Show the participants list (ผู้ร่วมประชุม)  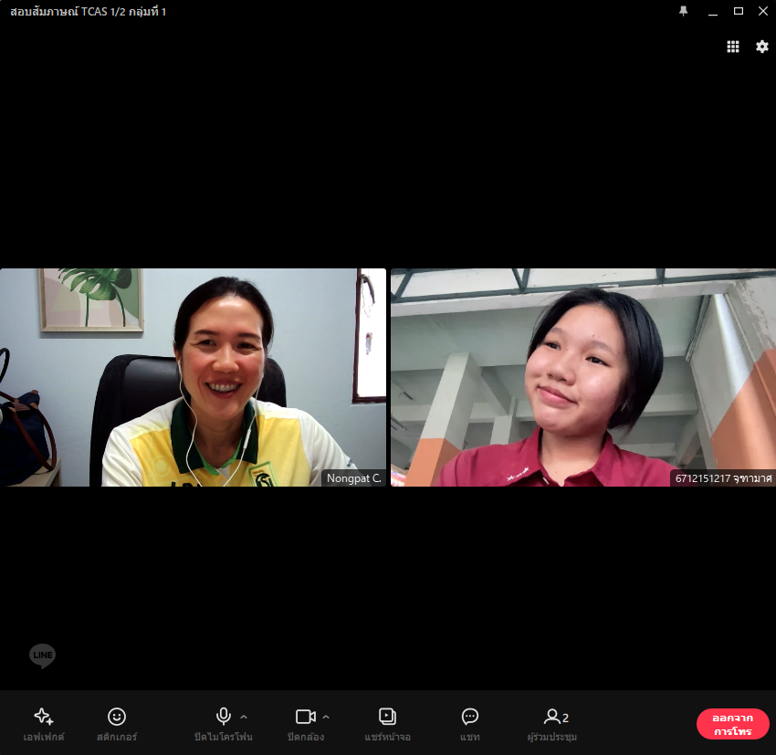click(552, 723)
